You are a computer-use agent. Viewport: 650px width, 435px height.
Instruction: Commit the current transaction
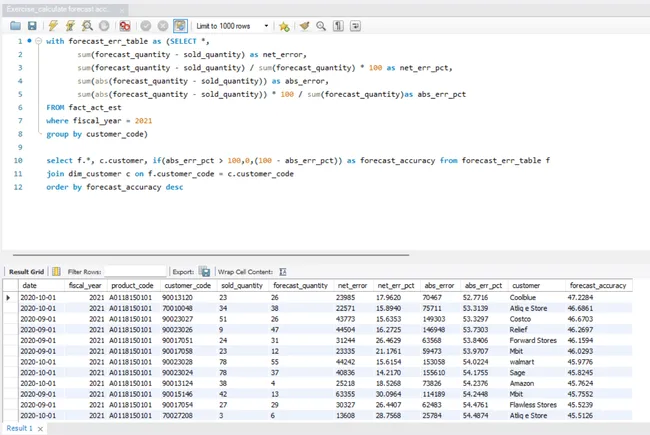pos(146,26)
